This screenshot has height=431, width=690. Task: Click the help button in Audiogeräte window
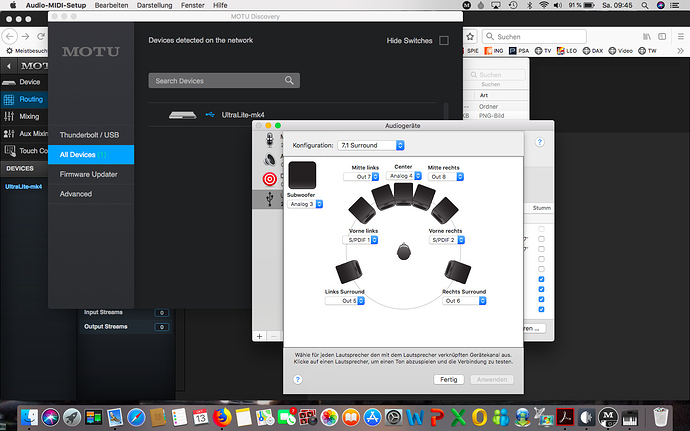(540, 142)
